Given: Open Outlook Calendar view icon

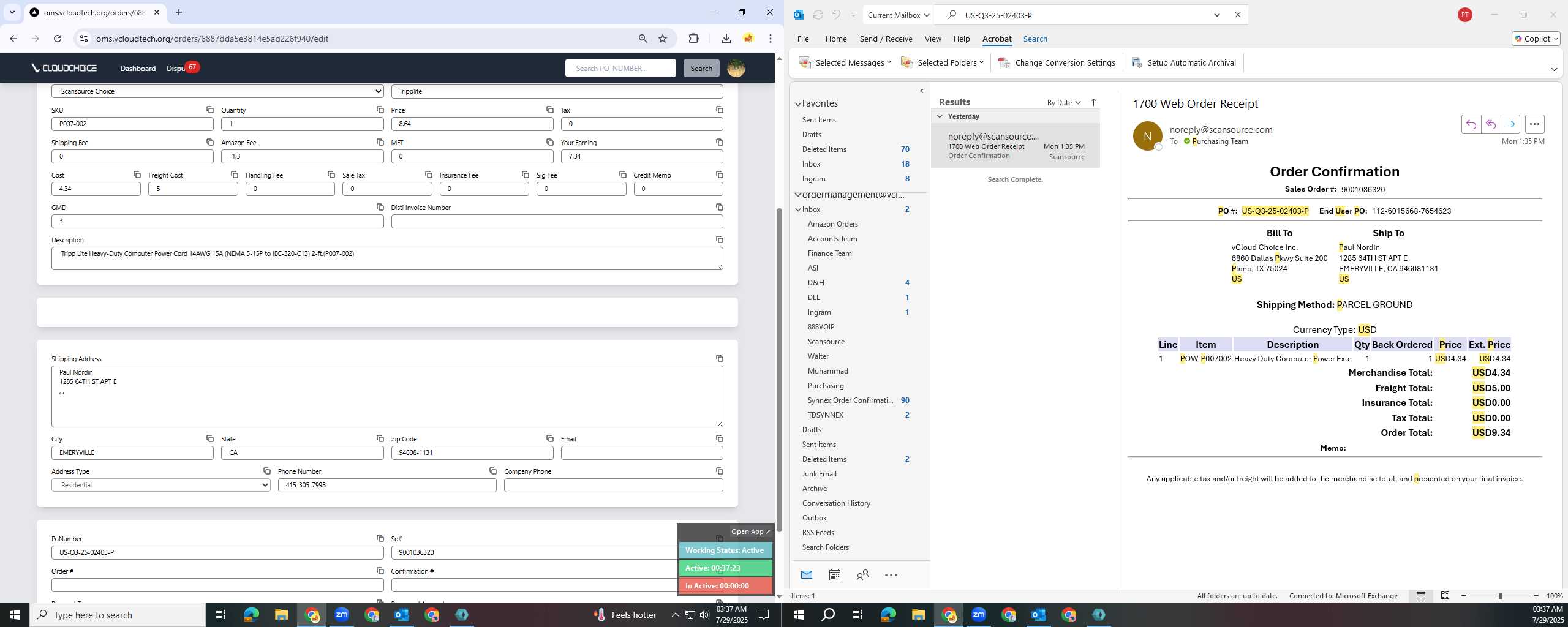Looking at the screenshot, I should point(834,575).
